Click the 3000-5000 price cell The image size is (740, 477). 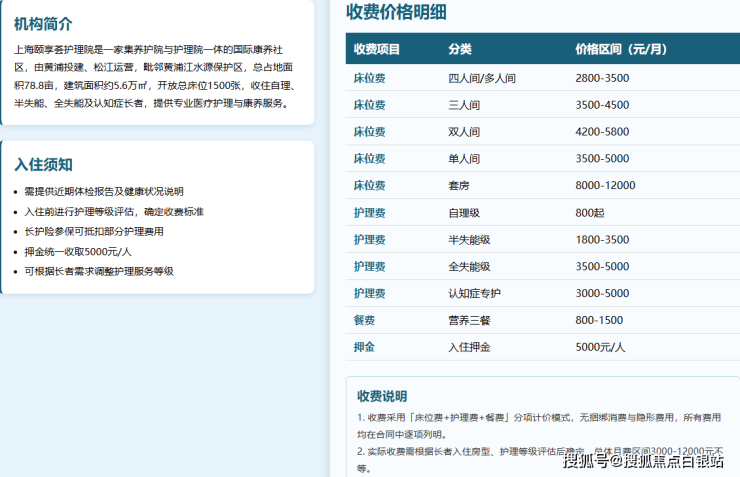coord(602,293)
